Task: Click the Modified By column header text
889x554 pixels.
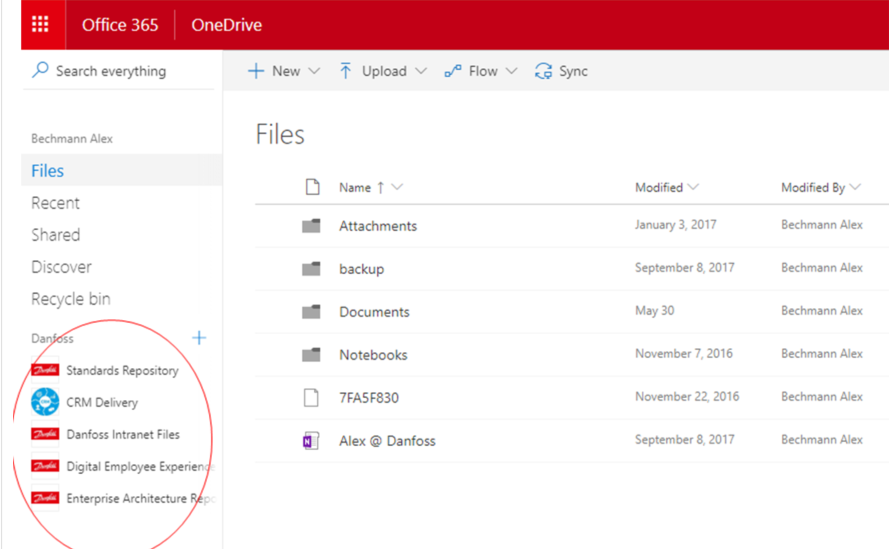Action: click(x=813, y=187)
